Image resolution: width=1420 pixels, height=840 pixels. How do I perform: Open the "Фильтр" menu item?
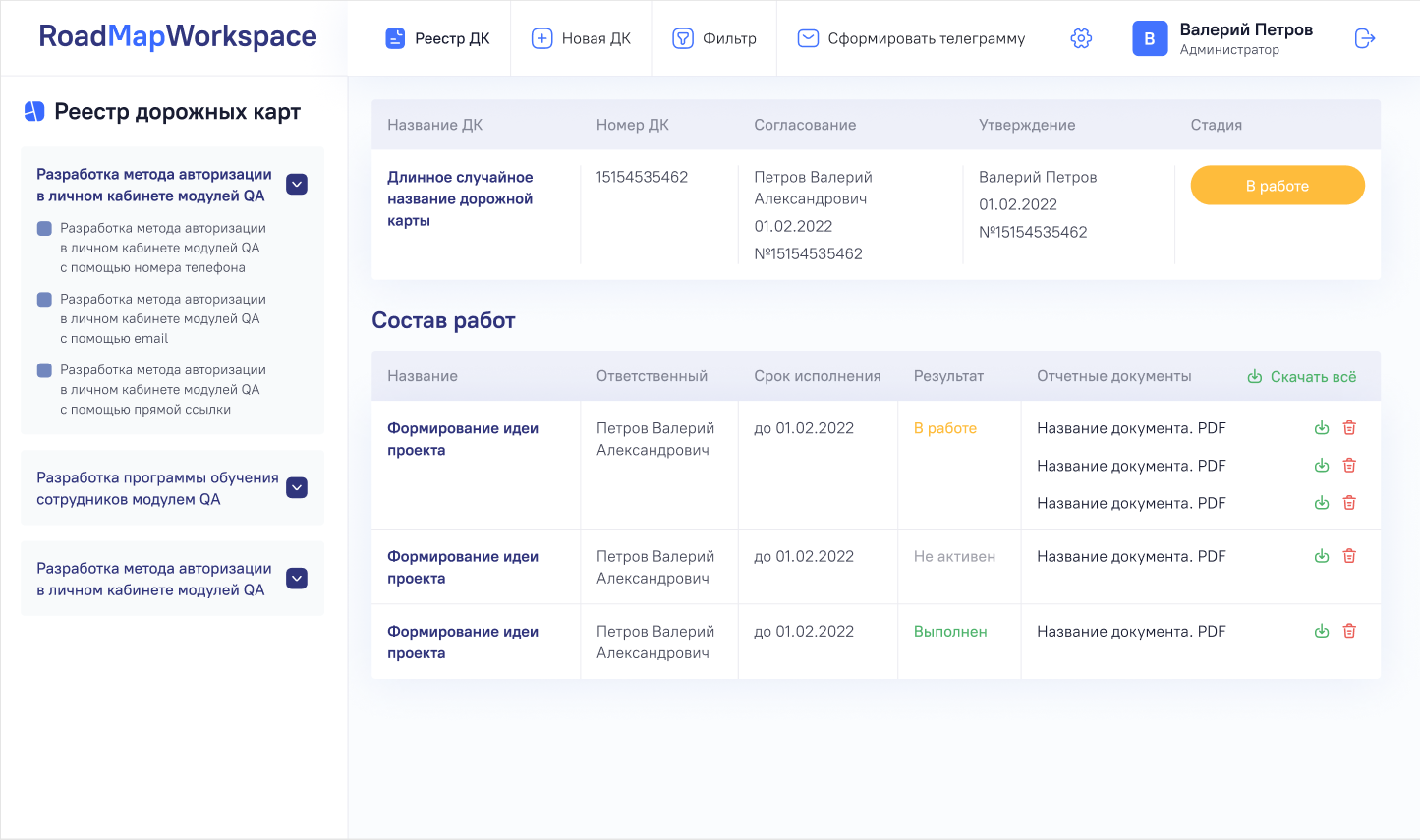click(x=714, y=38)
